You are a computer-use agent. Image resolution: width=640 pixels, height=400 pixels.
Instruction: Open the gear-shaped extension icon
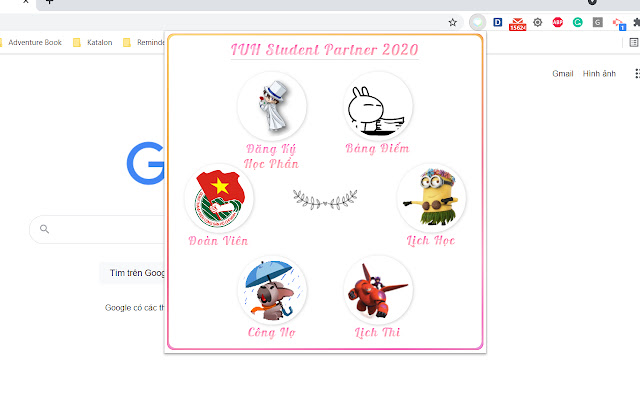point(538,22)
